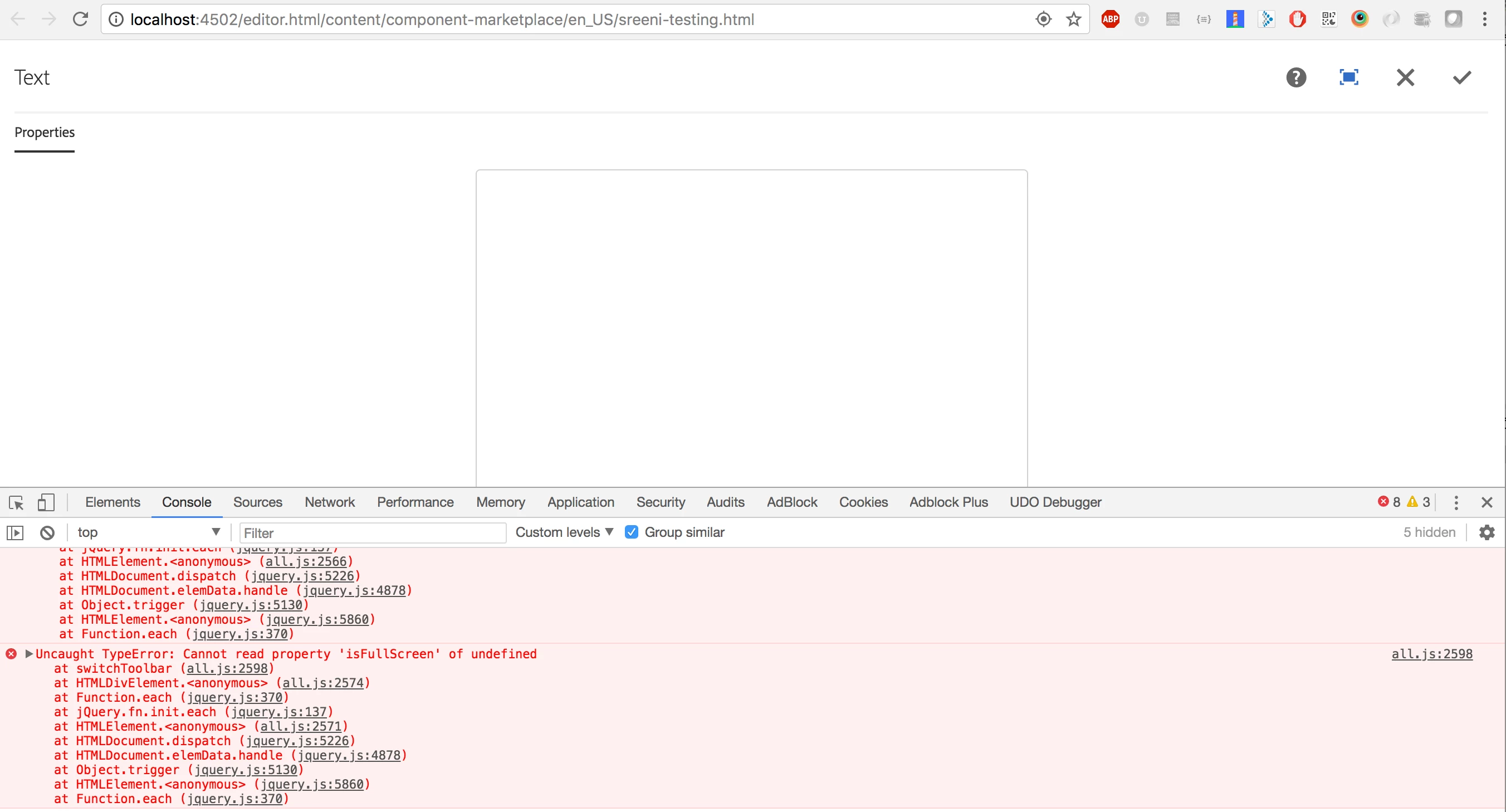Open the QR code extension icon
The width and height of the screenshot is (1506, 812).
tap(1329, 19)
